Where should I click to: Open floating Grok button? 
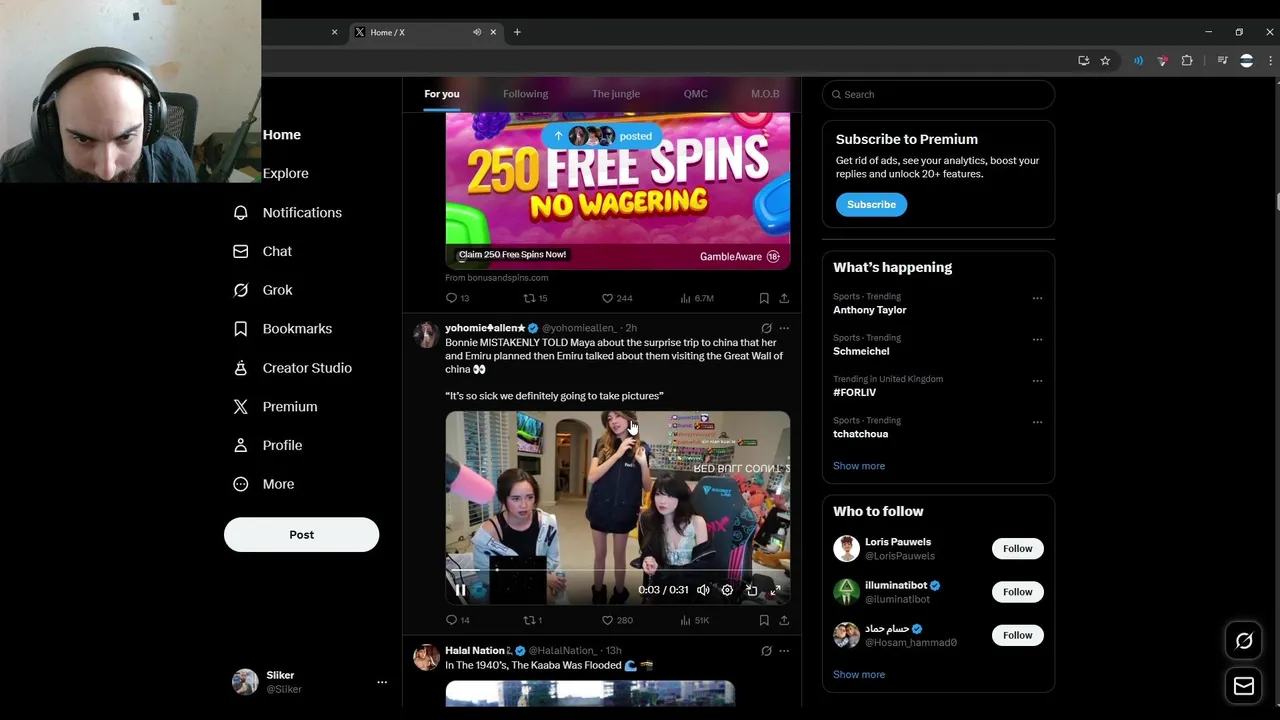(1244, 641)
